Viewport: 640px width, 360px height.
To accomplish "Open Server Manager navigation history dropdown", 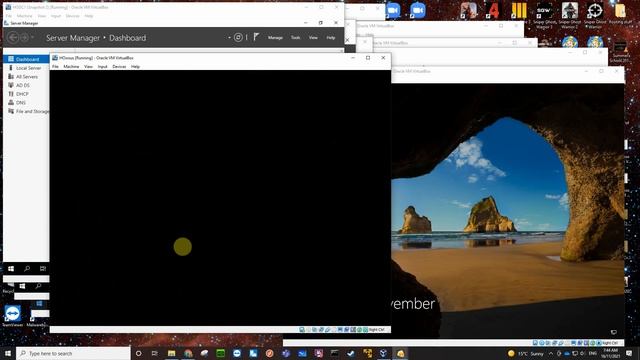I will (32, 38).
